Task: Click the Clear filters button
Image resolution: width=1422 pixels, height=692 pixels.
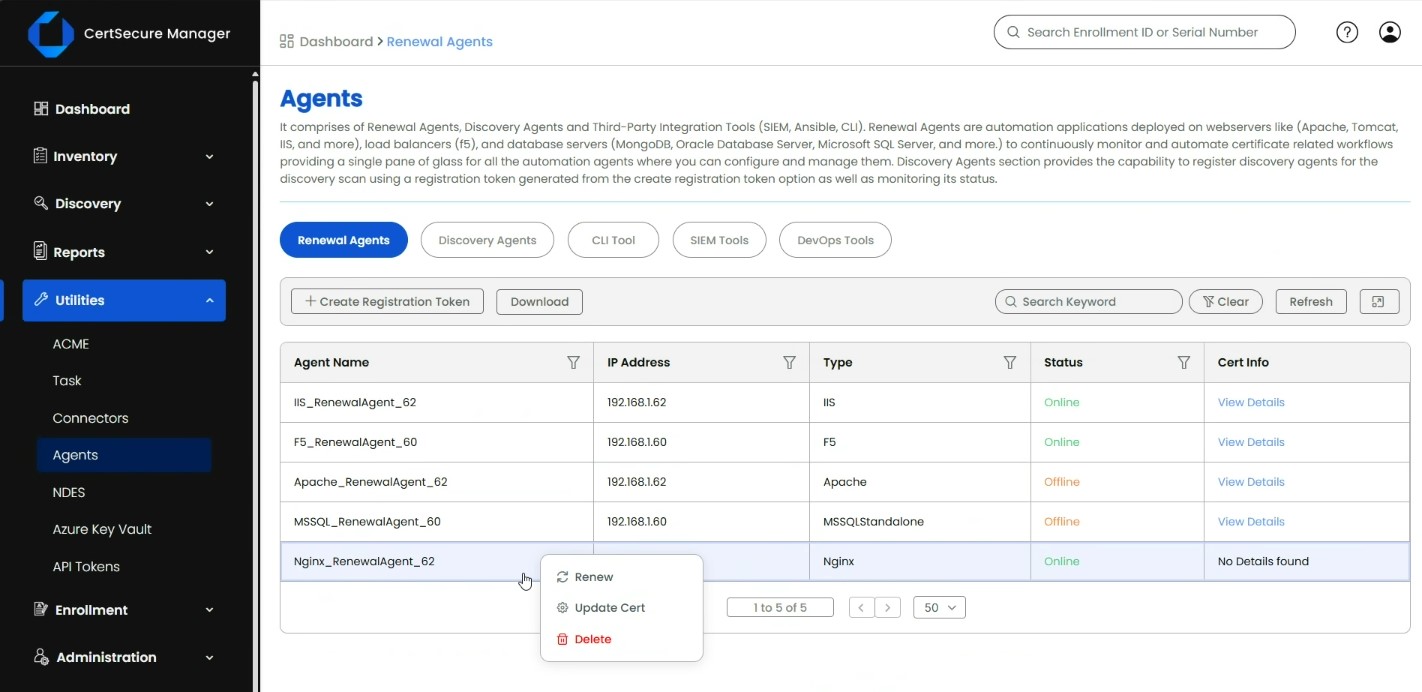Action: 1226,301
